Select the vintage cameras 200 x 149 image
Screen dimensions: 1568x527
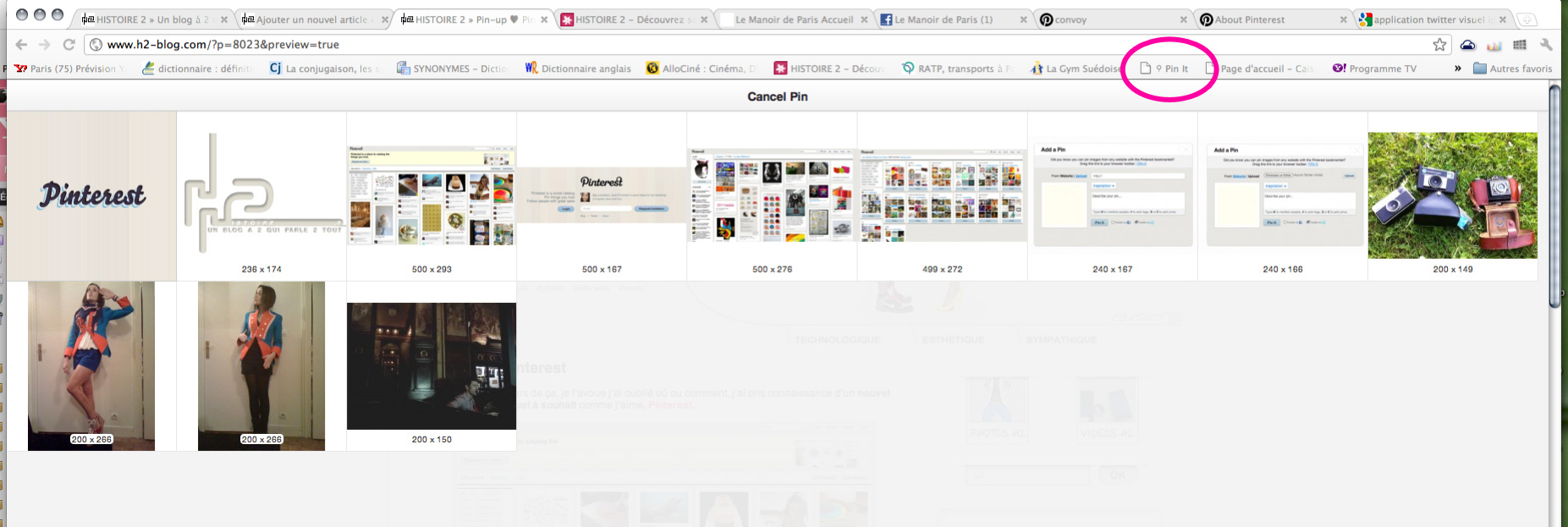[x=1452, y=195]
